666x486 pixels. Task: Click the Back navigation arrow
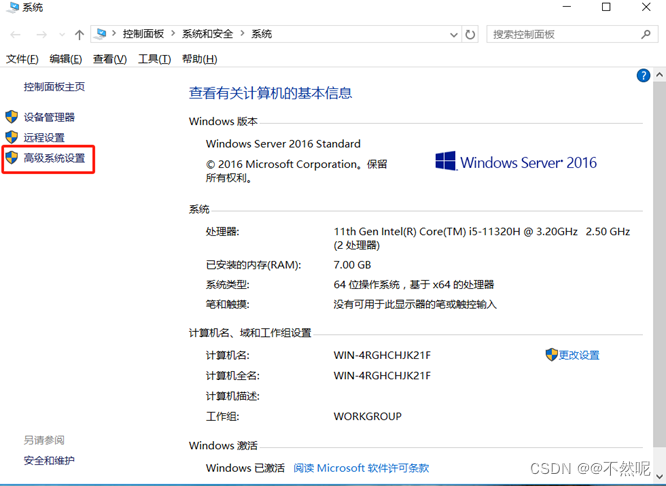15,35
